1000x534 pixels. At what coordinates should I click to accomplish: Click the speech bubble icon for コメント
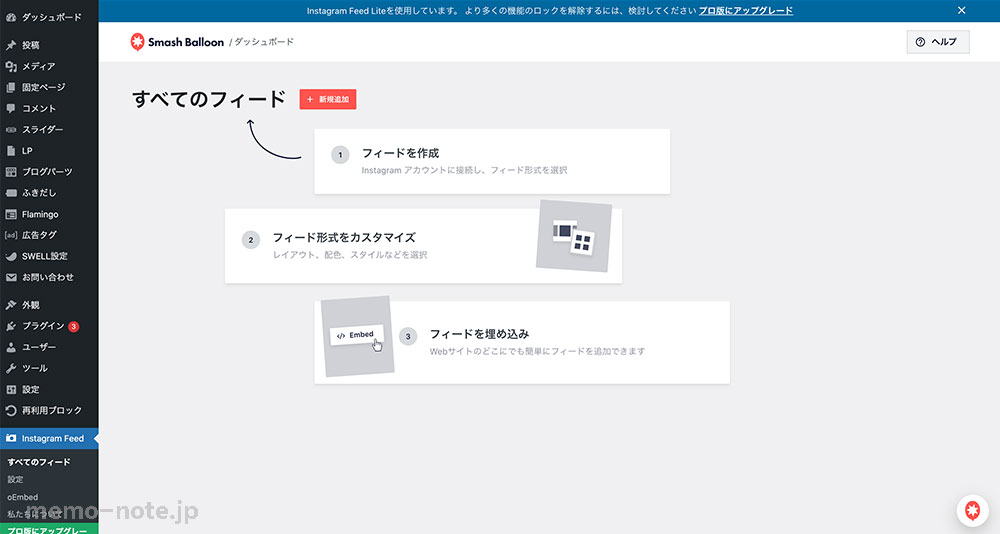coord(11,108)
